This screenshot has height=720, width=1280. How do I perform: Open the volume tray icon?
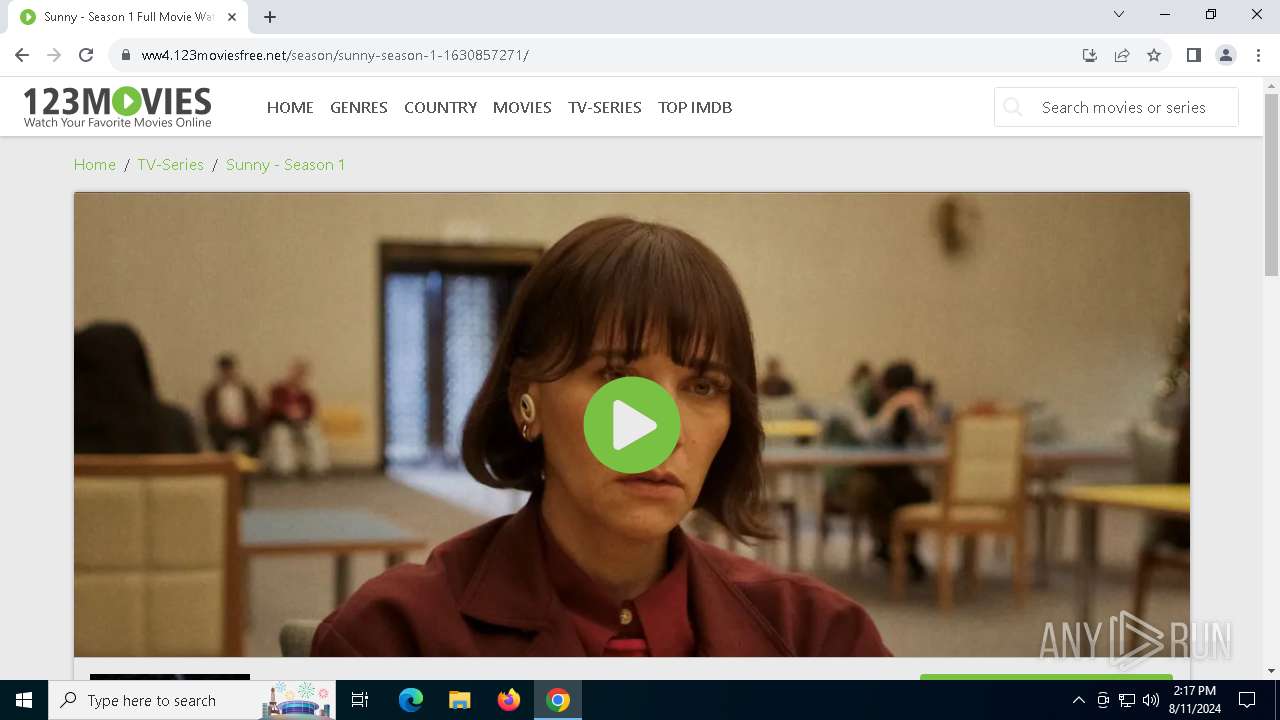(1151, 700)
